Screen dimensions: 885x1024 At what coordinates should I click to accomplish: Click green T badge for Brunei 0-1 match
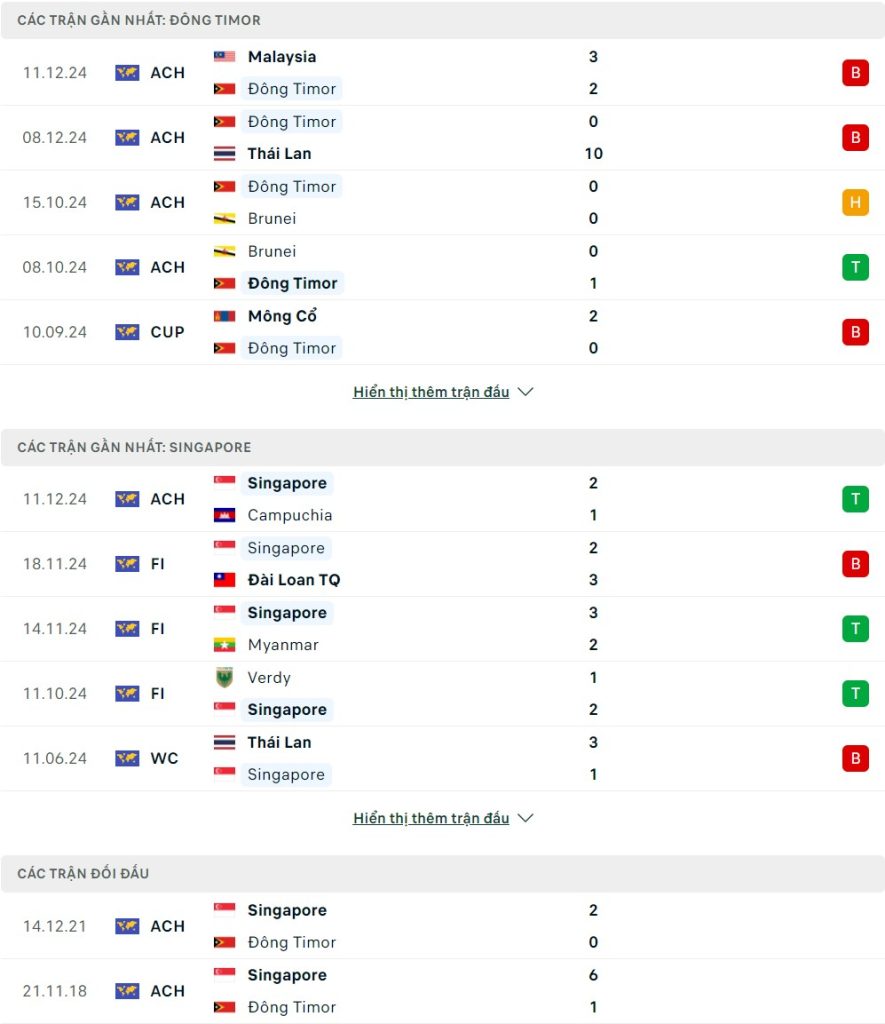pos(854,267)
